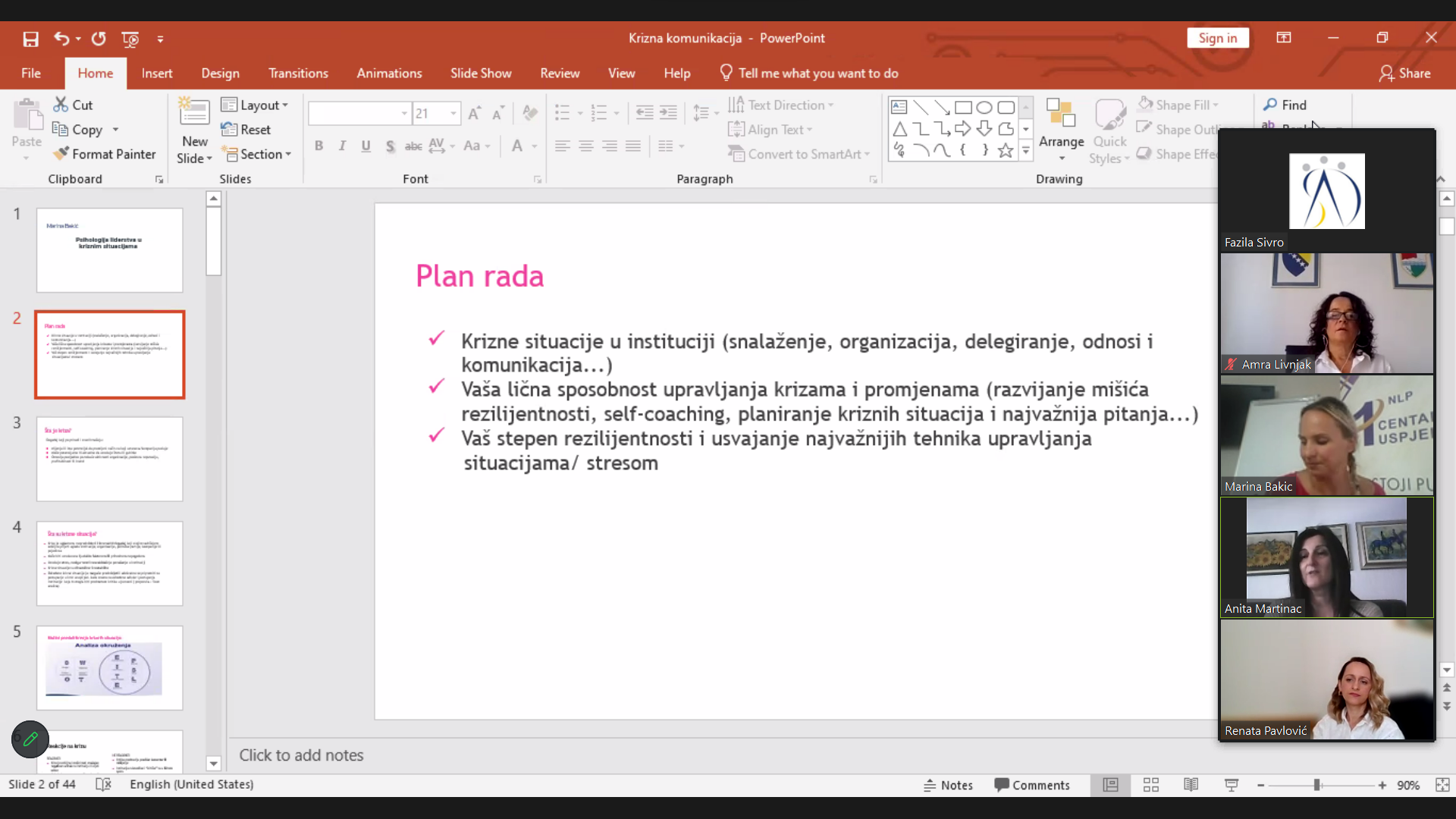This screenshot has width=1456, height=819.
Task: Open the Text Direction dropdown
Action: click(780, 105)
